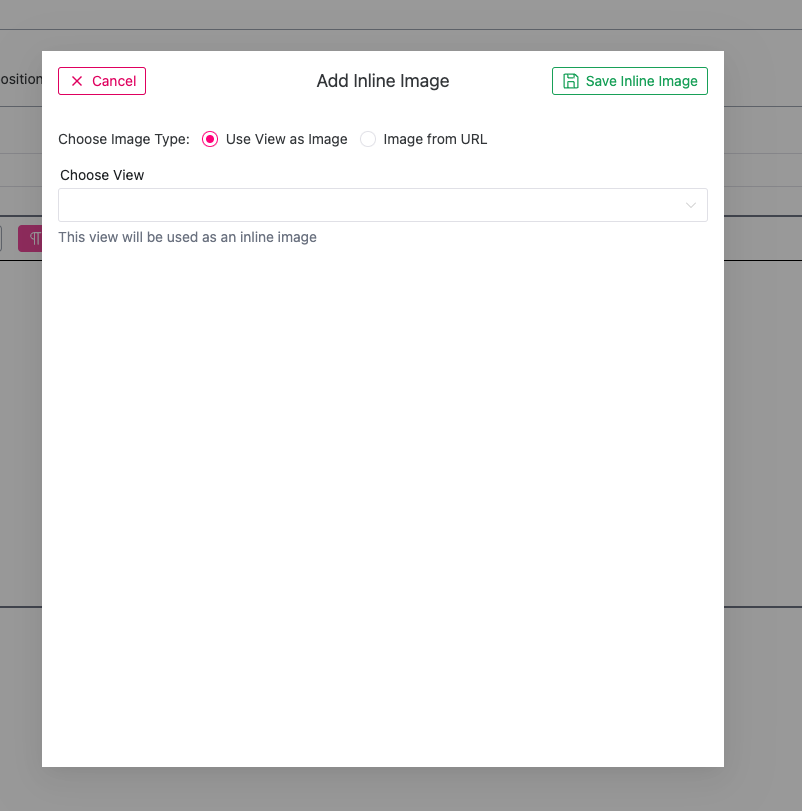
Task: Click the "Use View as Image" label text
Action: pyautogui.click(x=286, y=139)
